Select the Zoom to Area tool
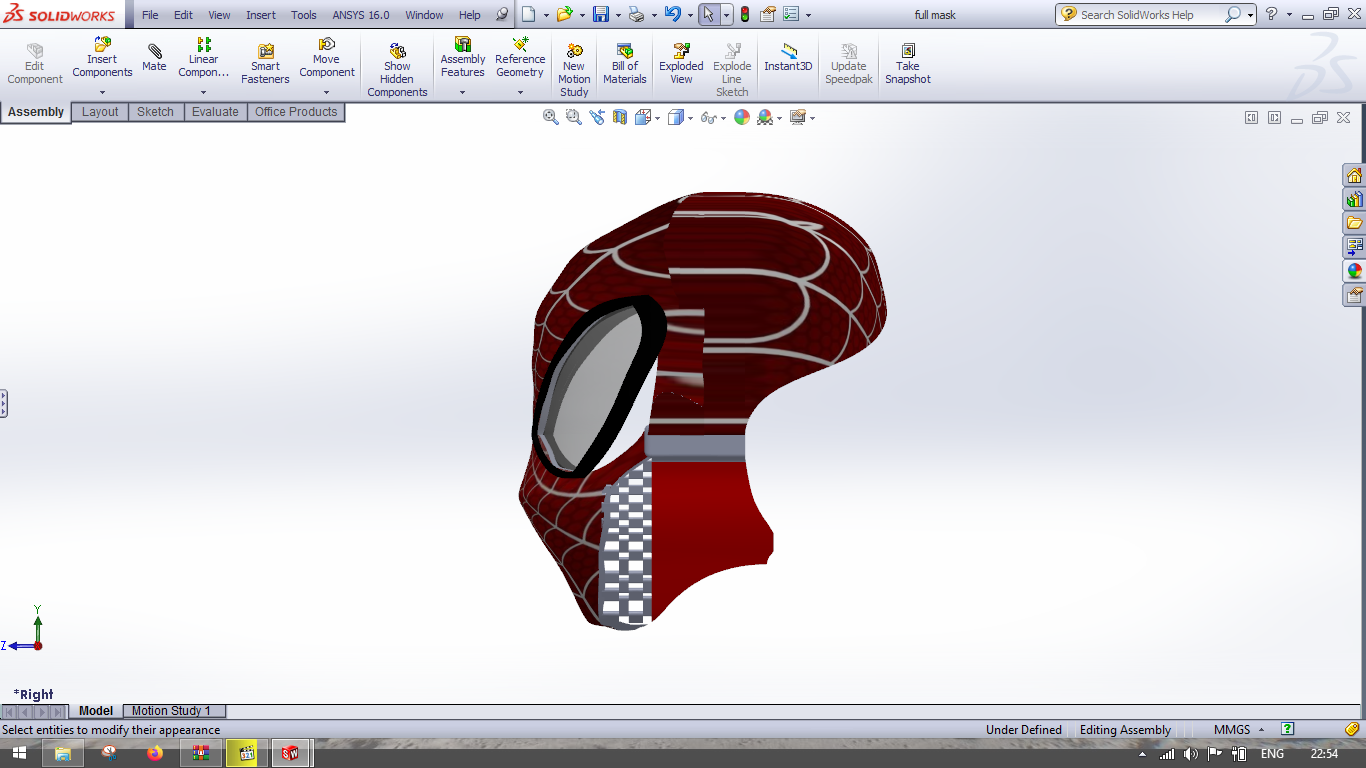1366x768 pixels. pos(574,117)
